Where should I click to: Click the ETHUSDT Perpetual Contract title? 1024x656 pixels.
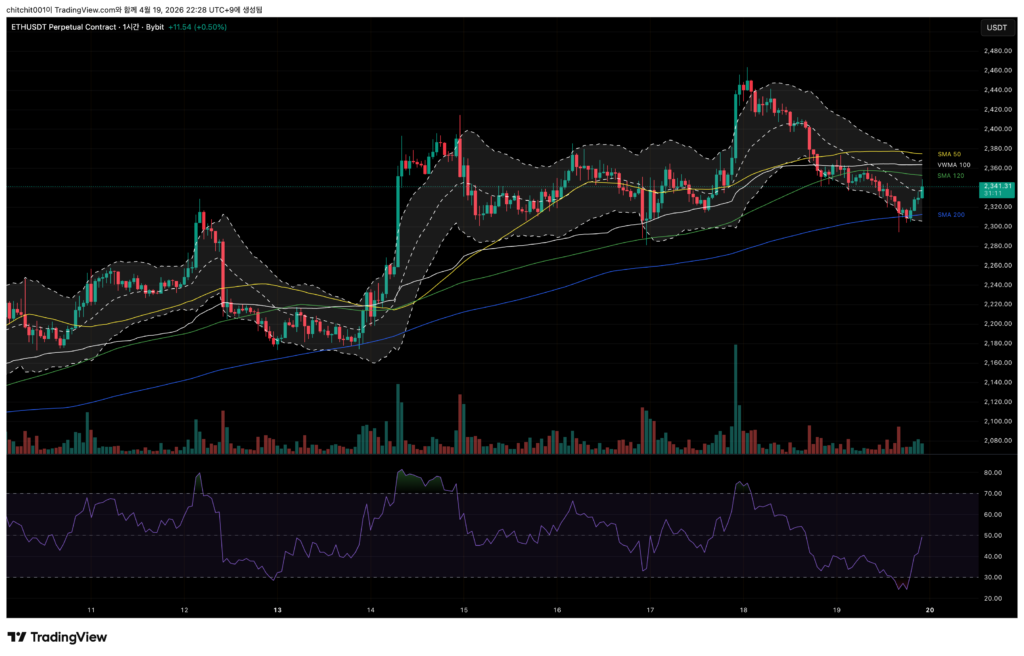(x=62, y=27)
